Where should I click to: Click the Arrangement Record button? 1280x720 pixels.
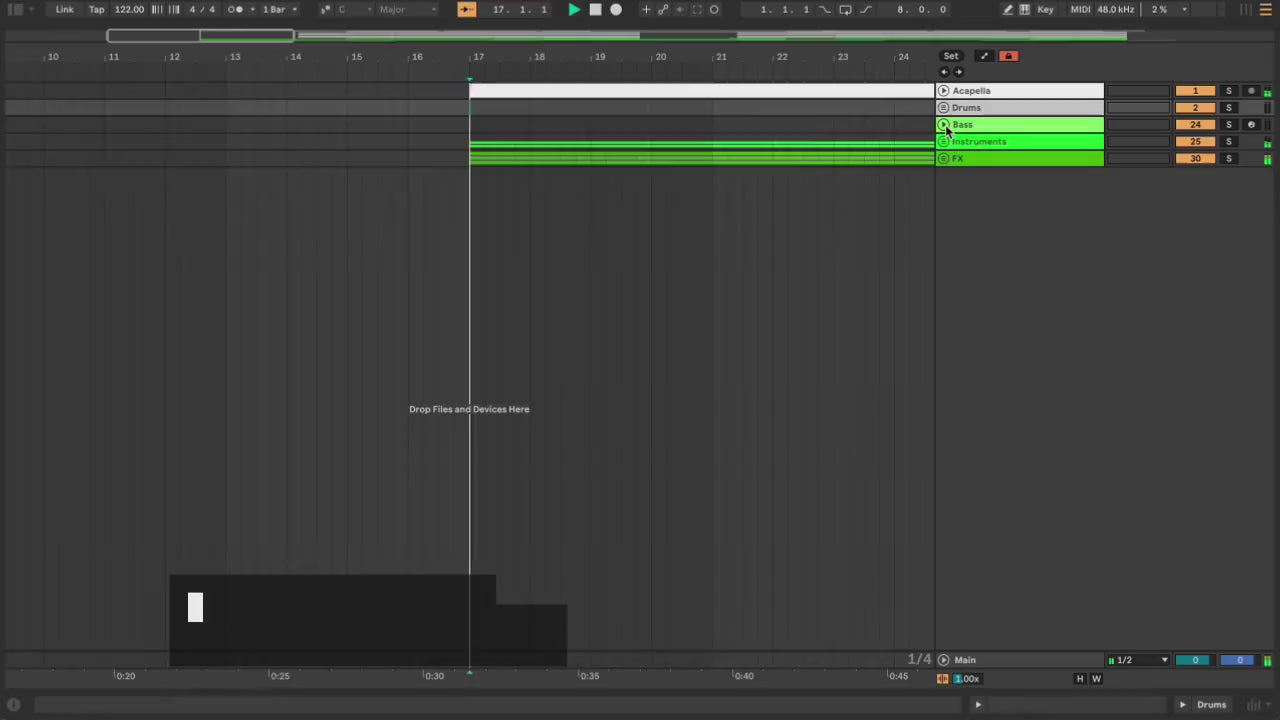(x=616, y=10)
